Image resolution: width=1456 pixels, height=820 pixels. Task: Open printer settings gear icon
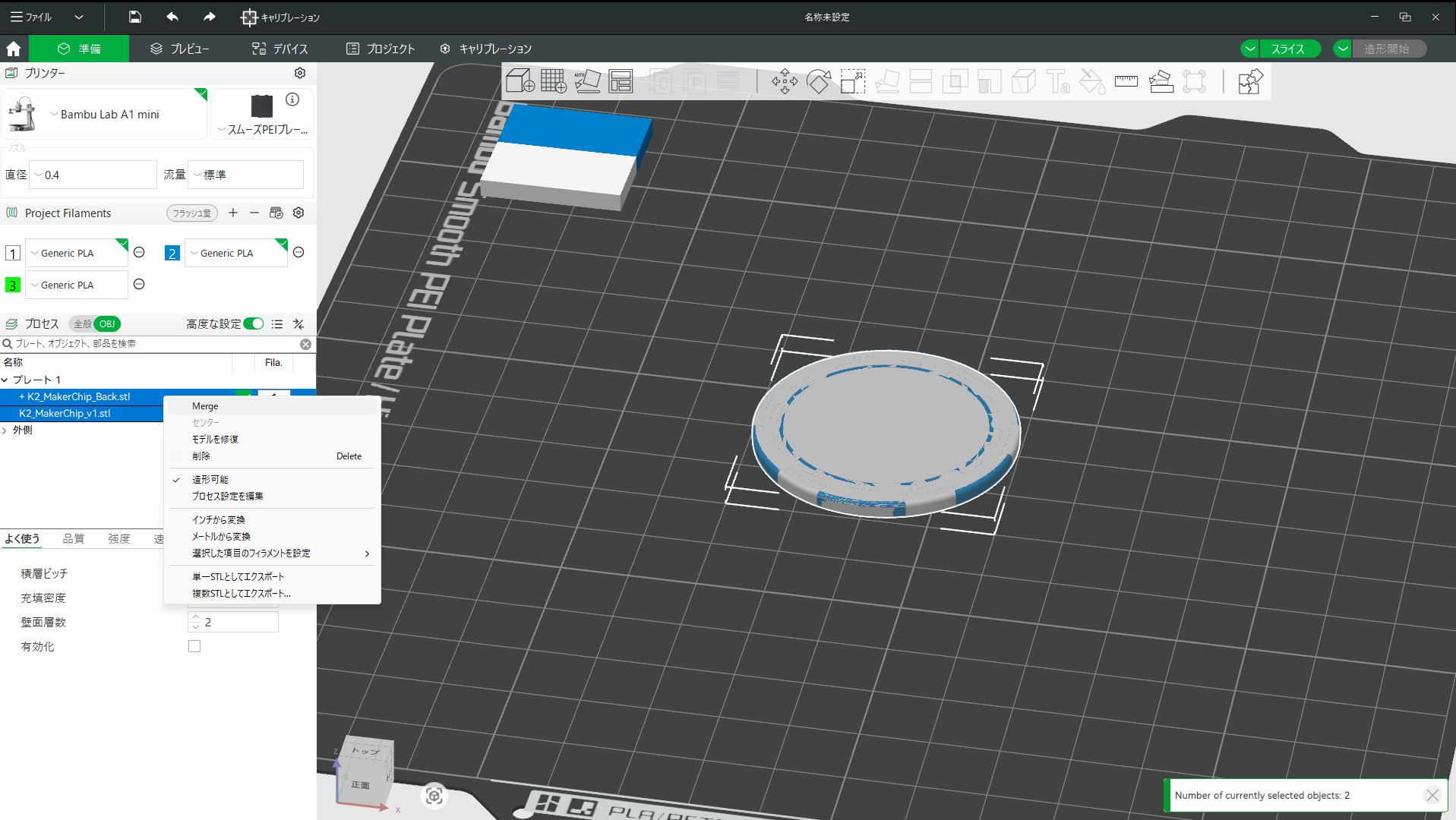point(300,73)
